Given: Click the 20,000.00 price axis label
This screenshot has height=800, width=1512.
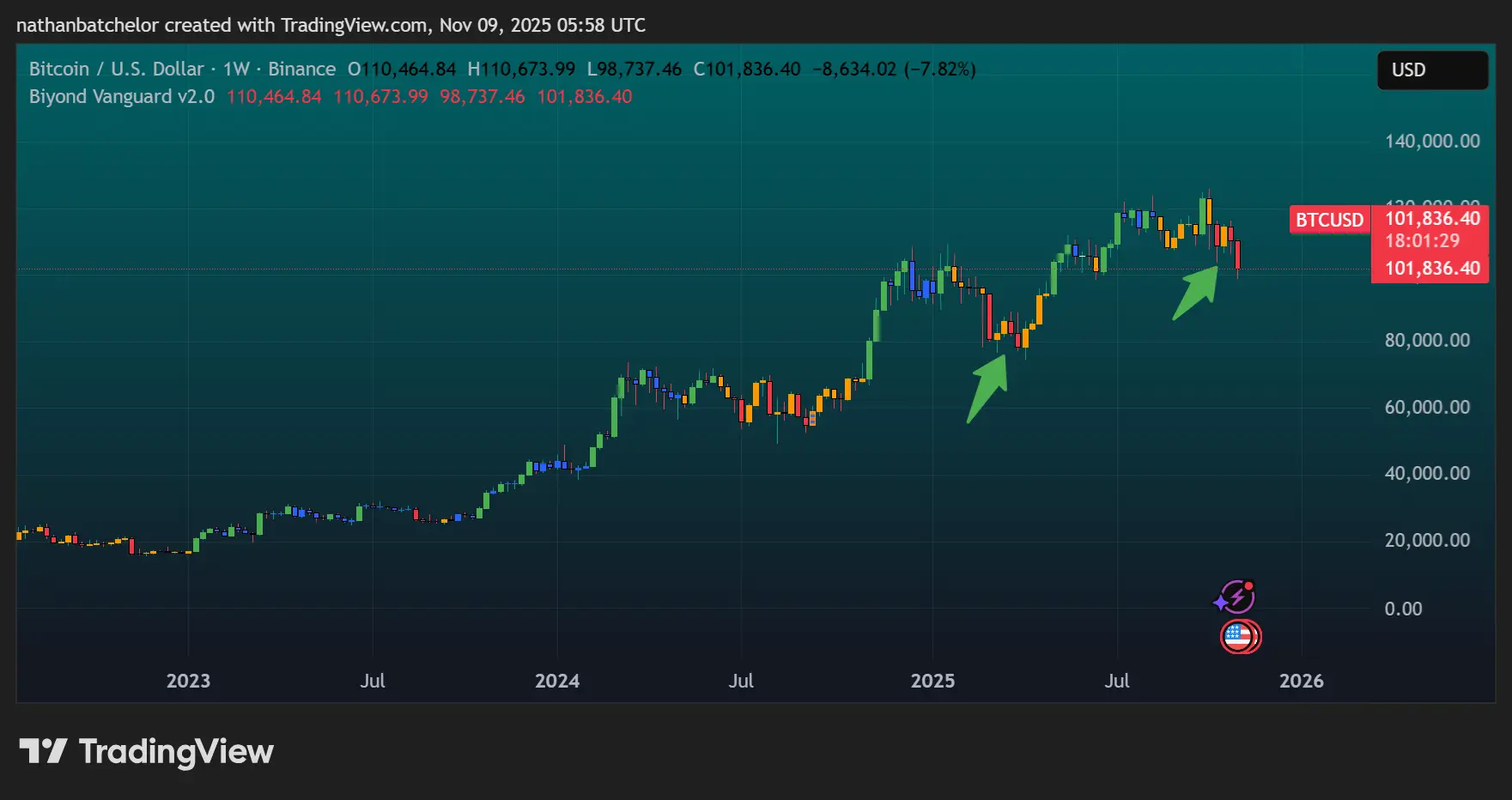Looking at the screenshot, I should click(x=1427, y=541).
